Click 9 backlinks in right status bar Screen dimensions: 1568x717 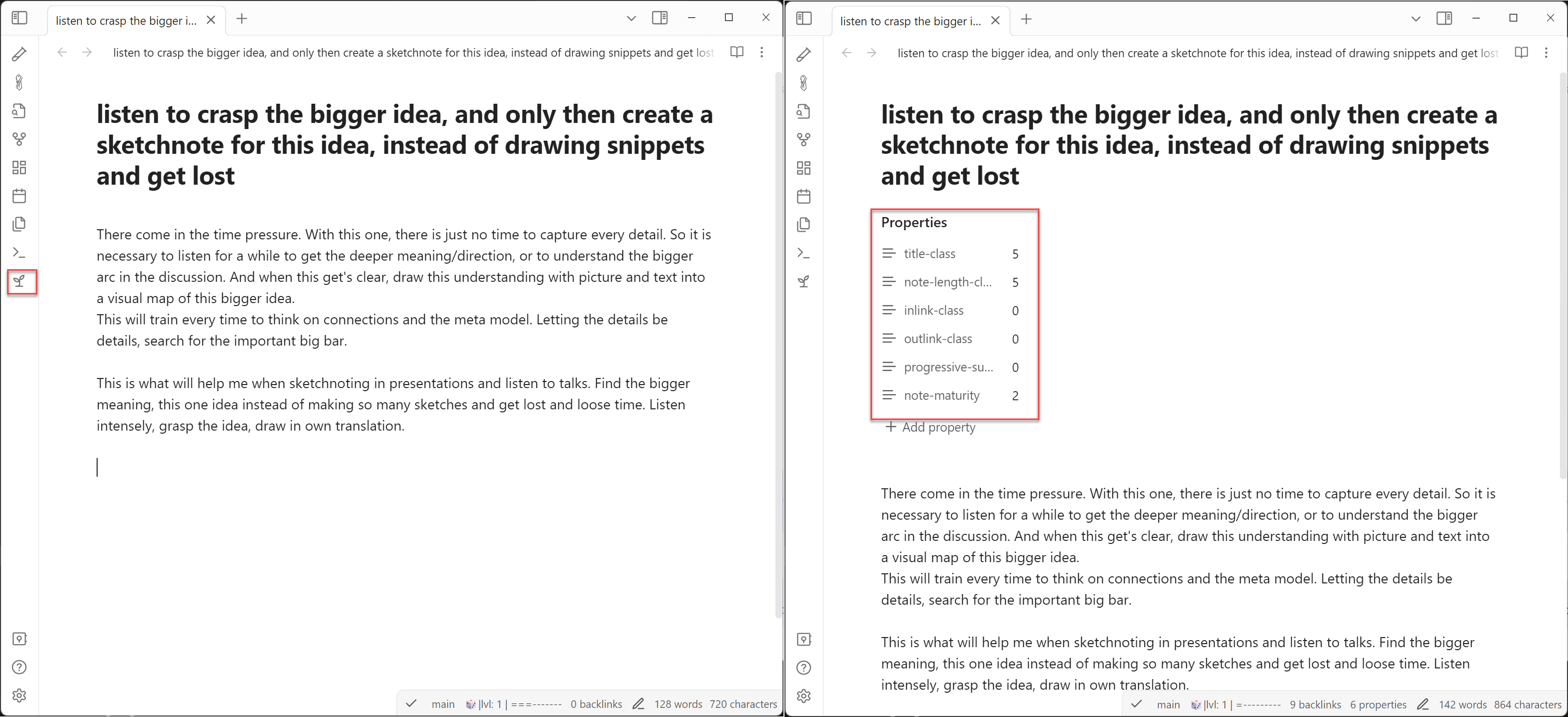[x=1315, y=704]
